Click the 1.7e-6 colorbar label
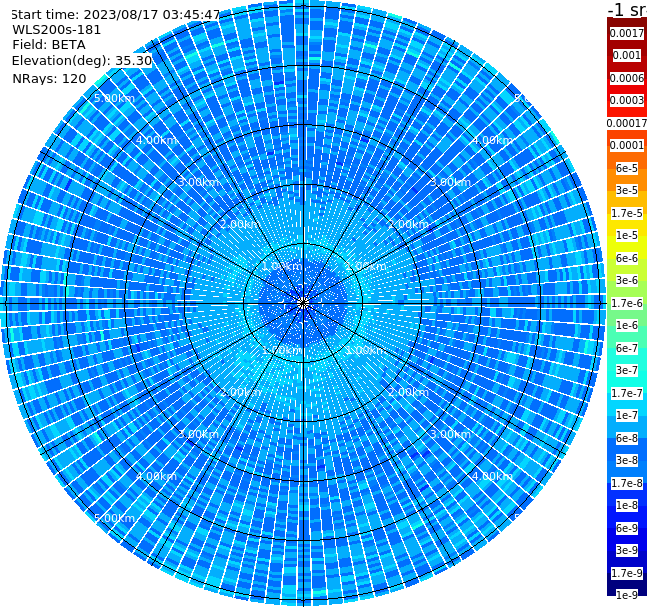 [x=627, y=303]
